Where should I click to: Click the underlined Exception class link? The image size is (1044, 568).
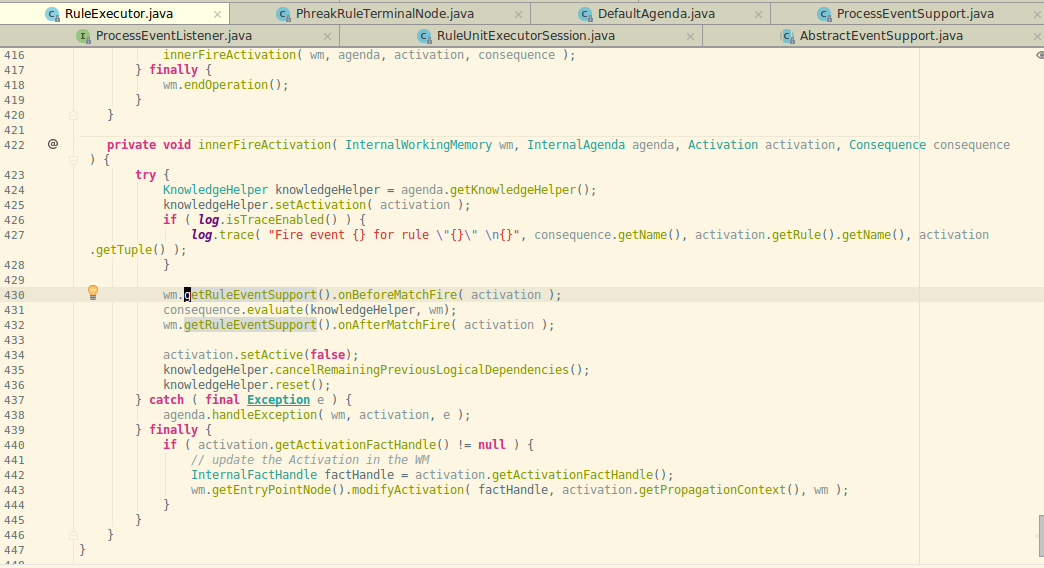pos(278,400)
